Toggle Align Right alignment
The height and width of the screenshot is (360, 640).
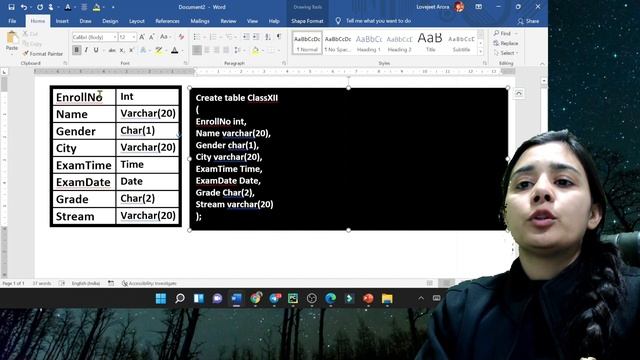pyautogui.click(x=216, y=50)
